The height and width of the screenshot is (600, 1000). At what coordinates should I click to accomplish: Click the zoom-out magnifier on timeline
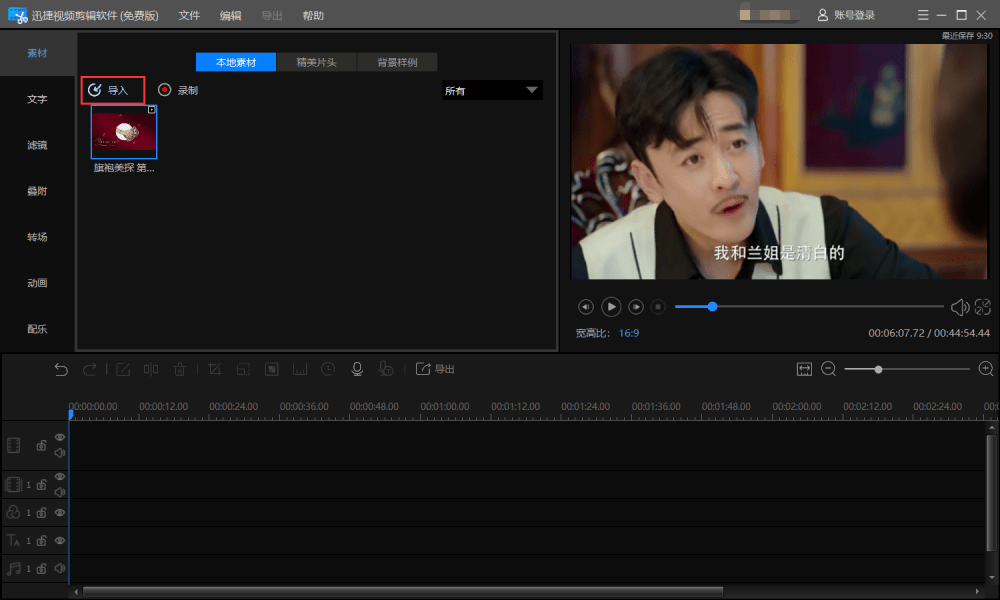point(828,369)
